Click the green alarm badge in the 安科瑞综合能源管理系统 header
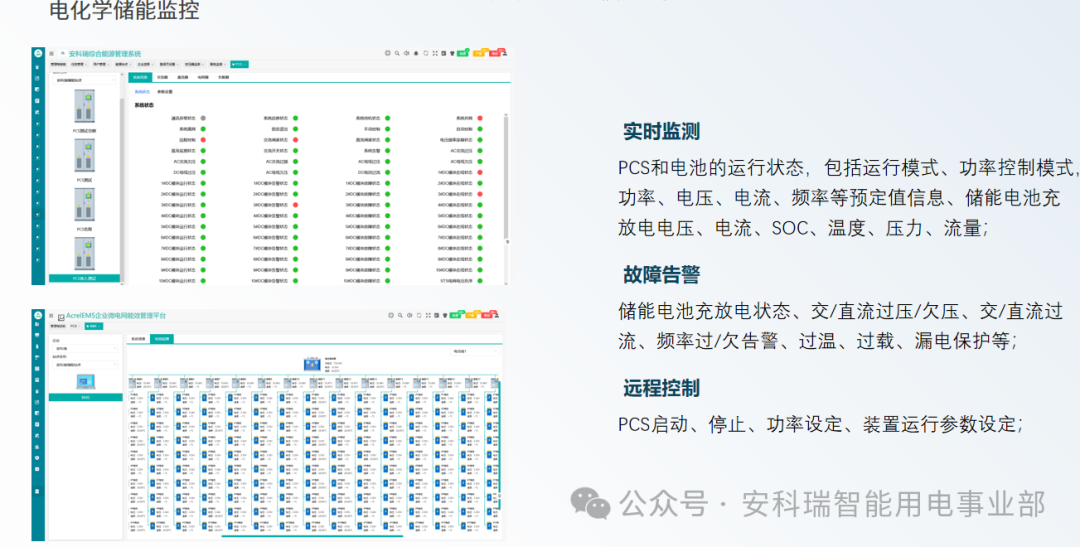 tap(463, 53)
